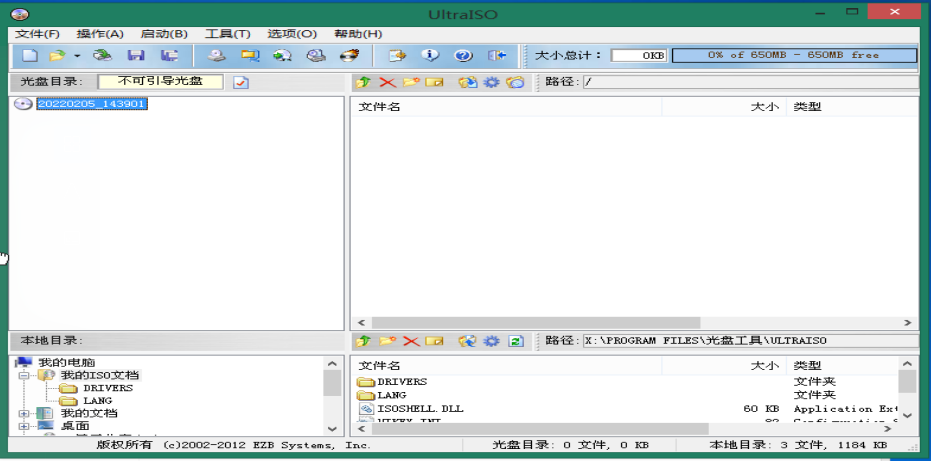Screen dimensions: 931x461
Task: Collapse the 我的ISO文档 tree node
Action: 24,375
